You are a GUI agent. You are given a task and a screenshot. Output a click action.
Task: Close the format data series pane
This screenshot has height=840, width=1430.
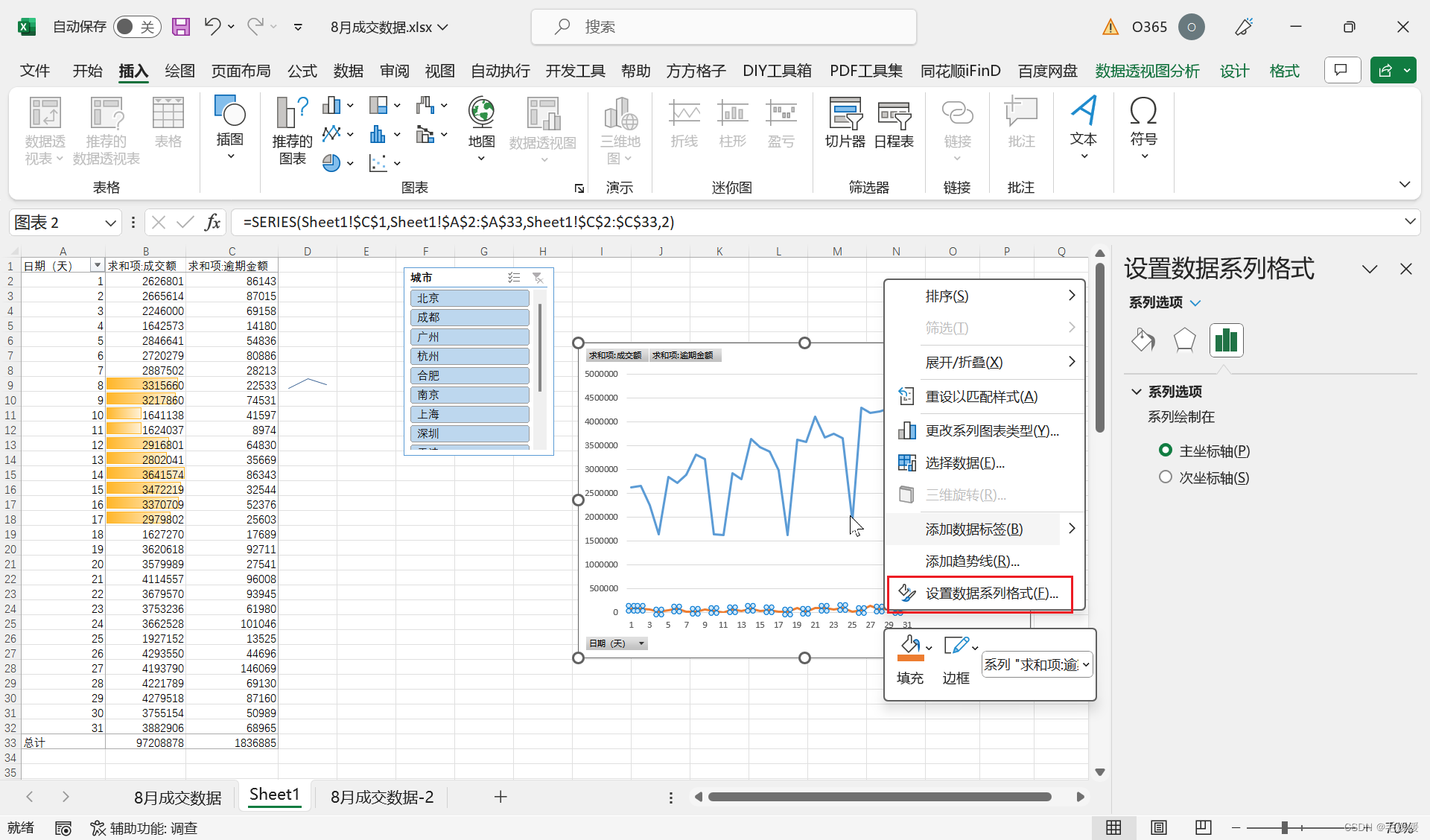tap(1406, 269)
